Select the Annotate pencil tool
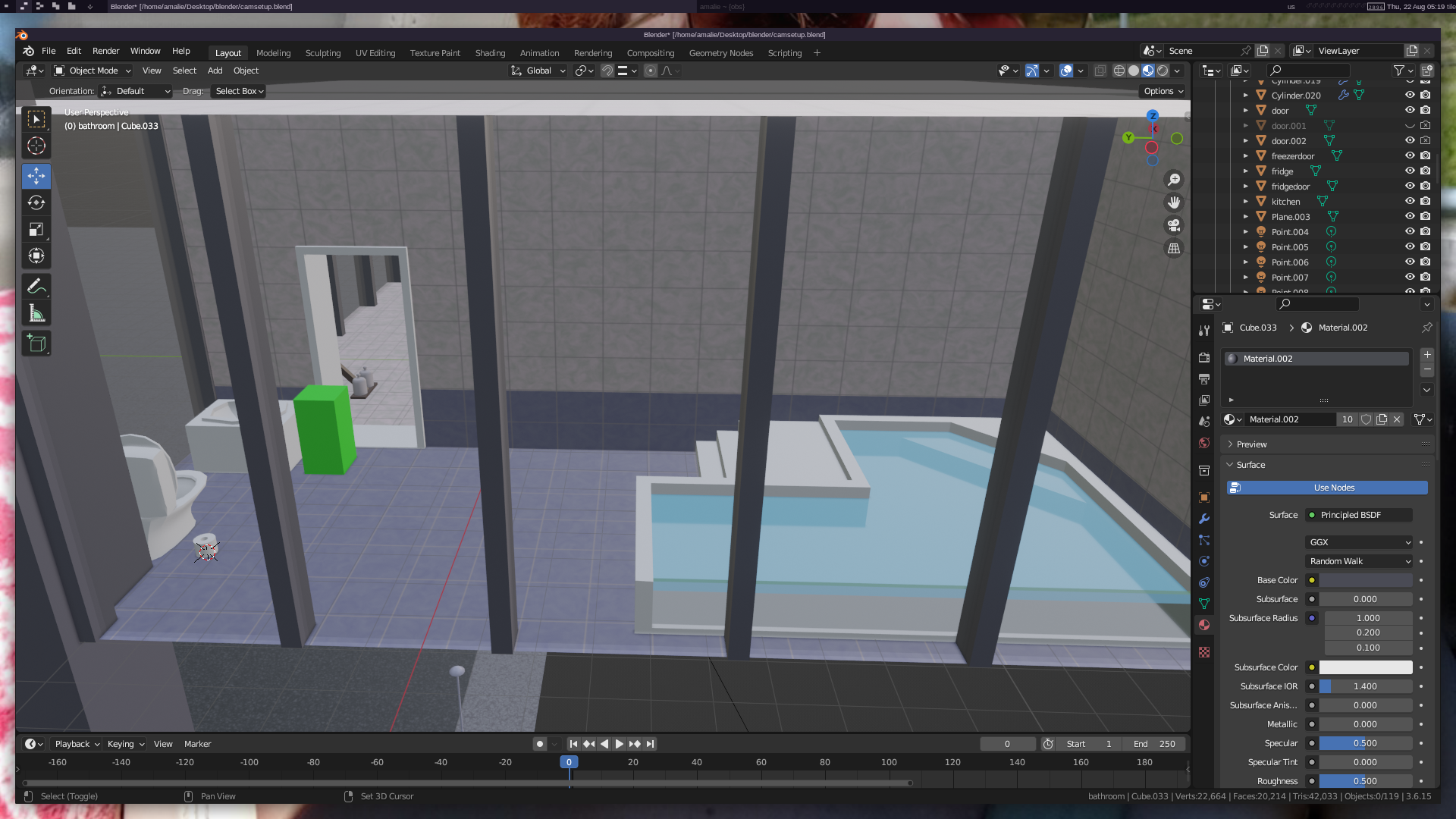The image size is (1456, 819). [36, 287]
